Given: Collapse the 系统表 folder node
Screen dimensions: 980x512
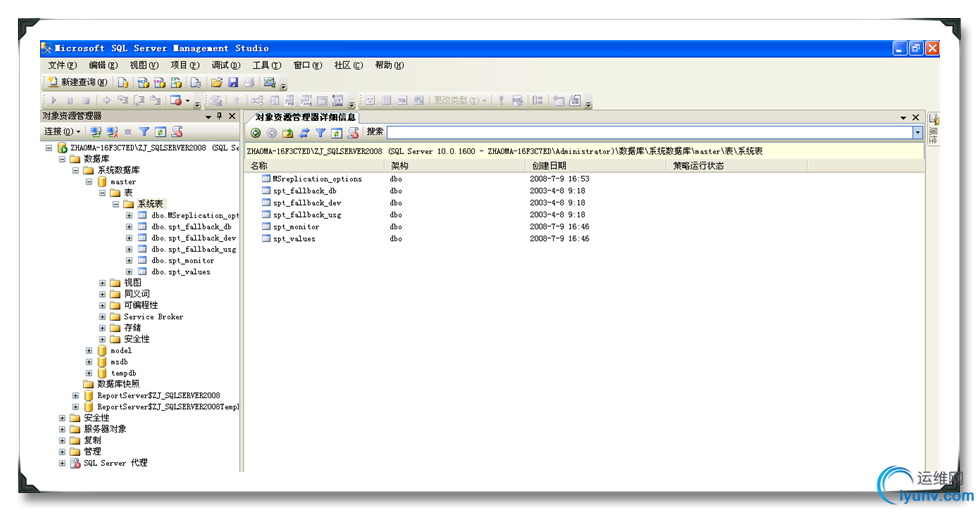Looking at the screenshot, I should coord(116,204).
